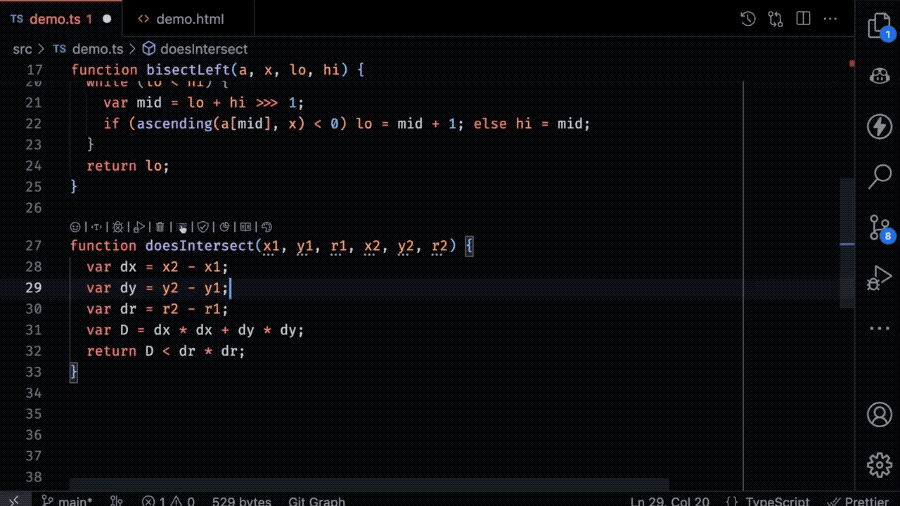This screenshot has width=900, height=506.
Task: Click the 529 bytes file size indicator
Action: click(242, 501)
